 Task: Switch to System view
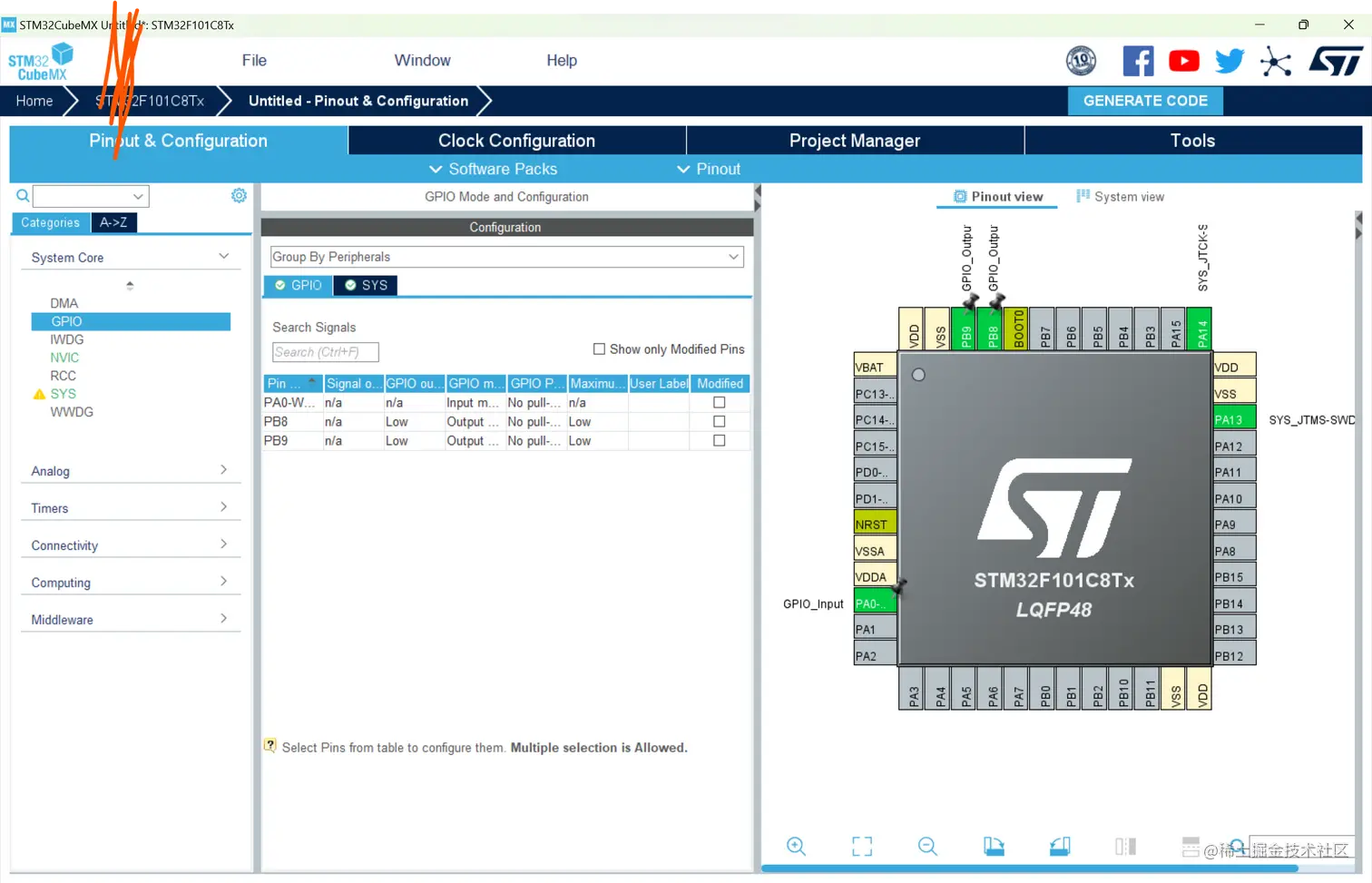point(1120,197)
